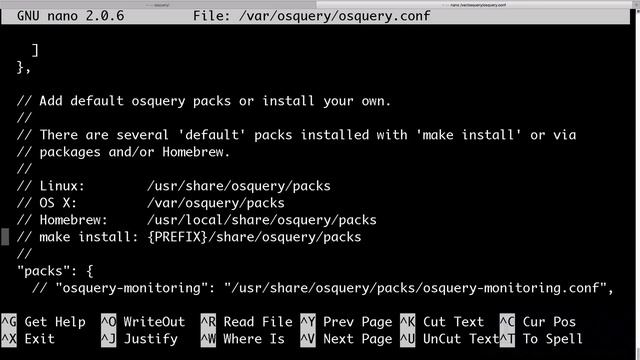Click the 'GNU nano 2.0.6' title text
Viewport: 640px width, 360px height.
coord(70,16)
